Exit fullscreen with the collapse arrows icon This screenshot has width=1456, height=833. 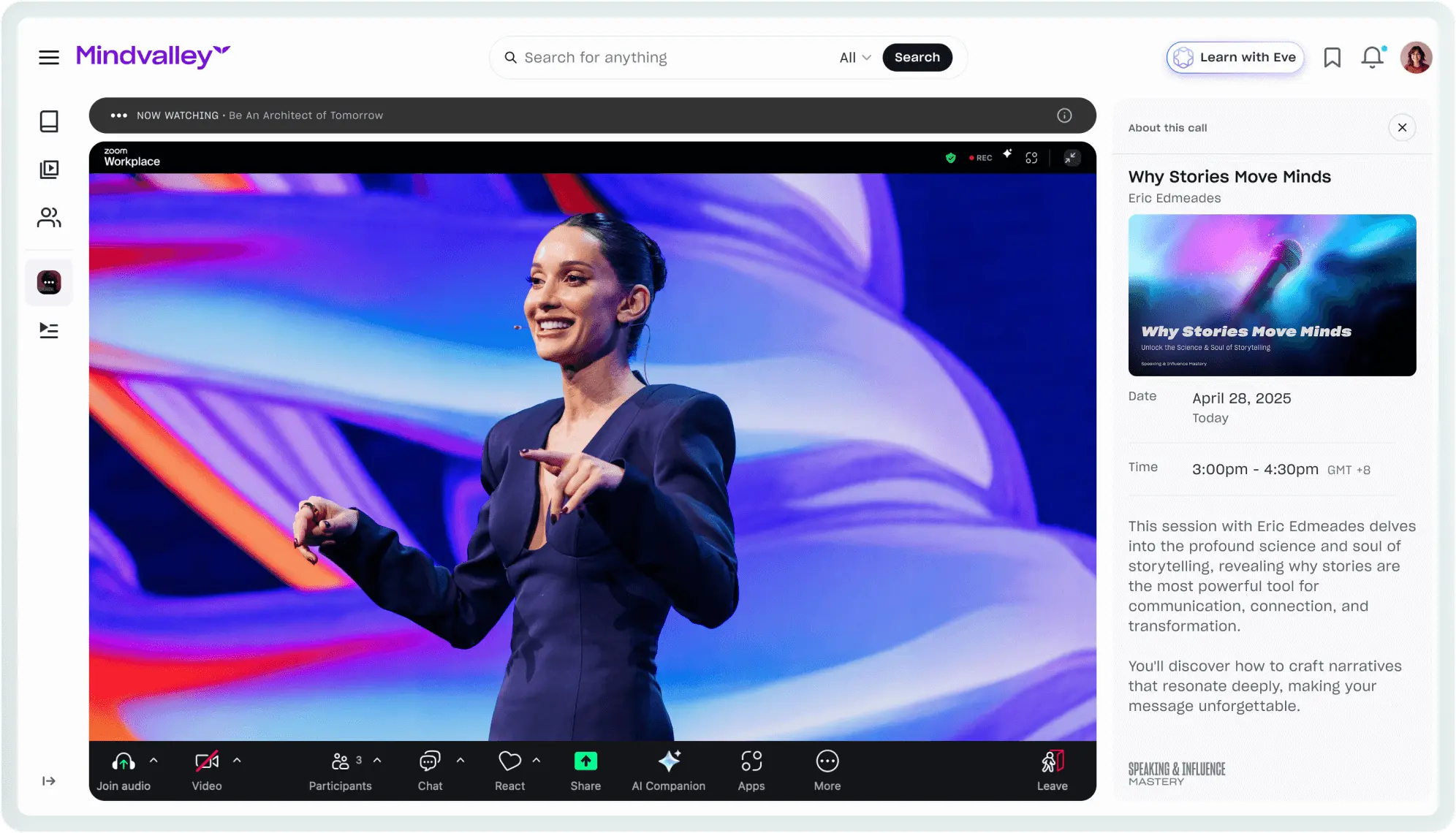pos(1072,158)
